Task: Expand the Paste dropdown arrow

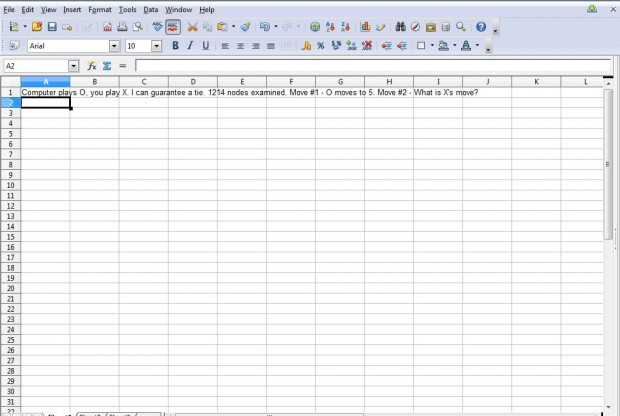Action: tap(233, 26)
